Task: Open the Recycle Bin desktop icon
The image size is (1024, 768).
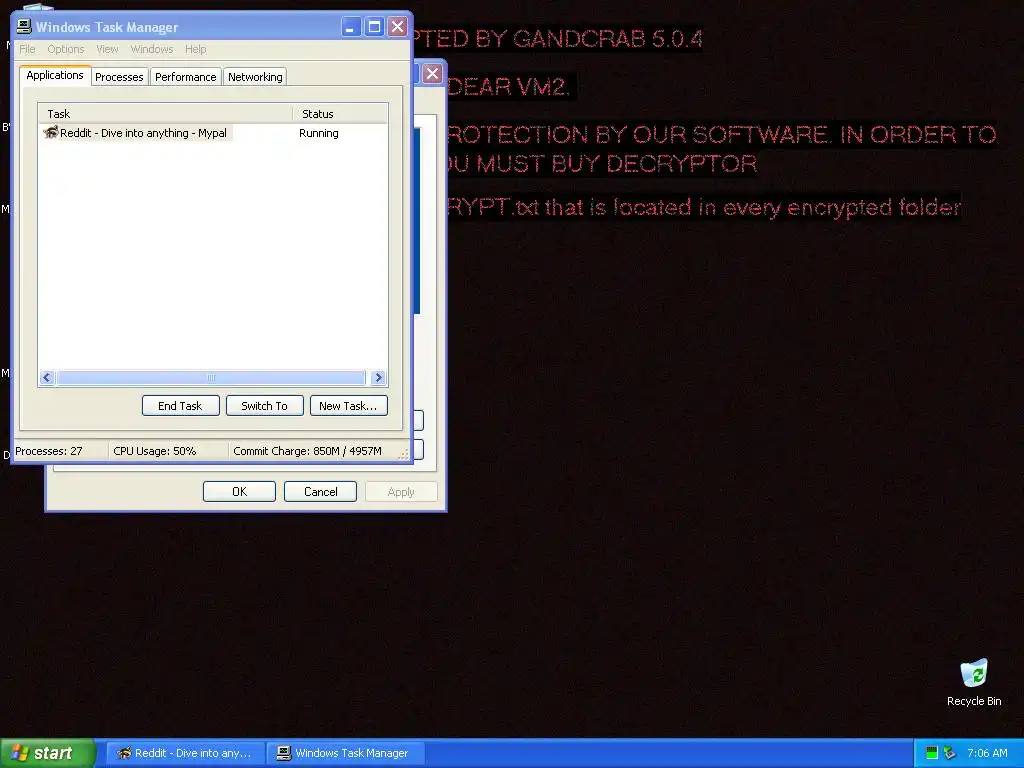Action: tap(974, 682)
